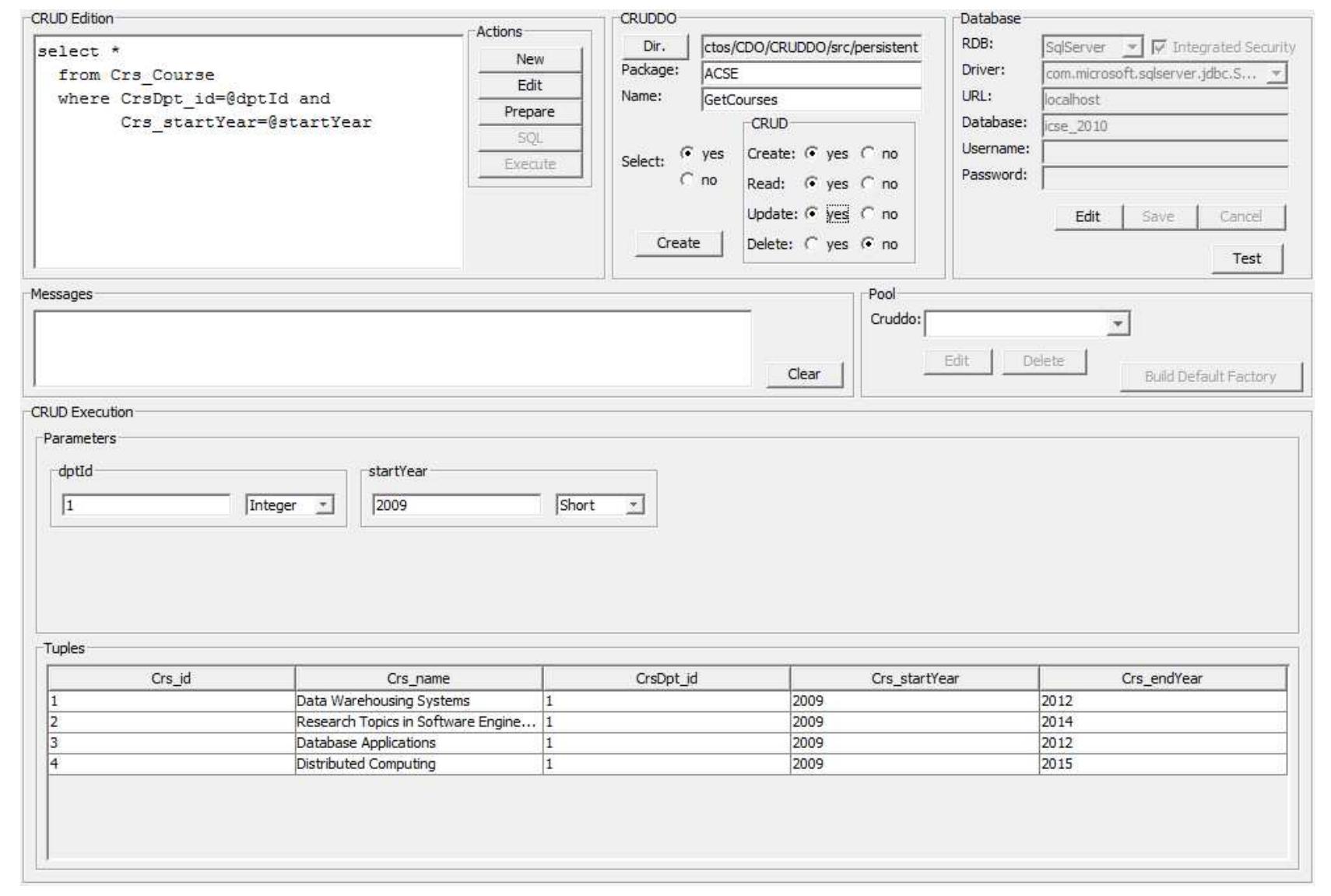Expand the Cruddo pool dropdown
Image resolution: width=1331 pixels, height=896 pixels.
[x=1119, y=323]
